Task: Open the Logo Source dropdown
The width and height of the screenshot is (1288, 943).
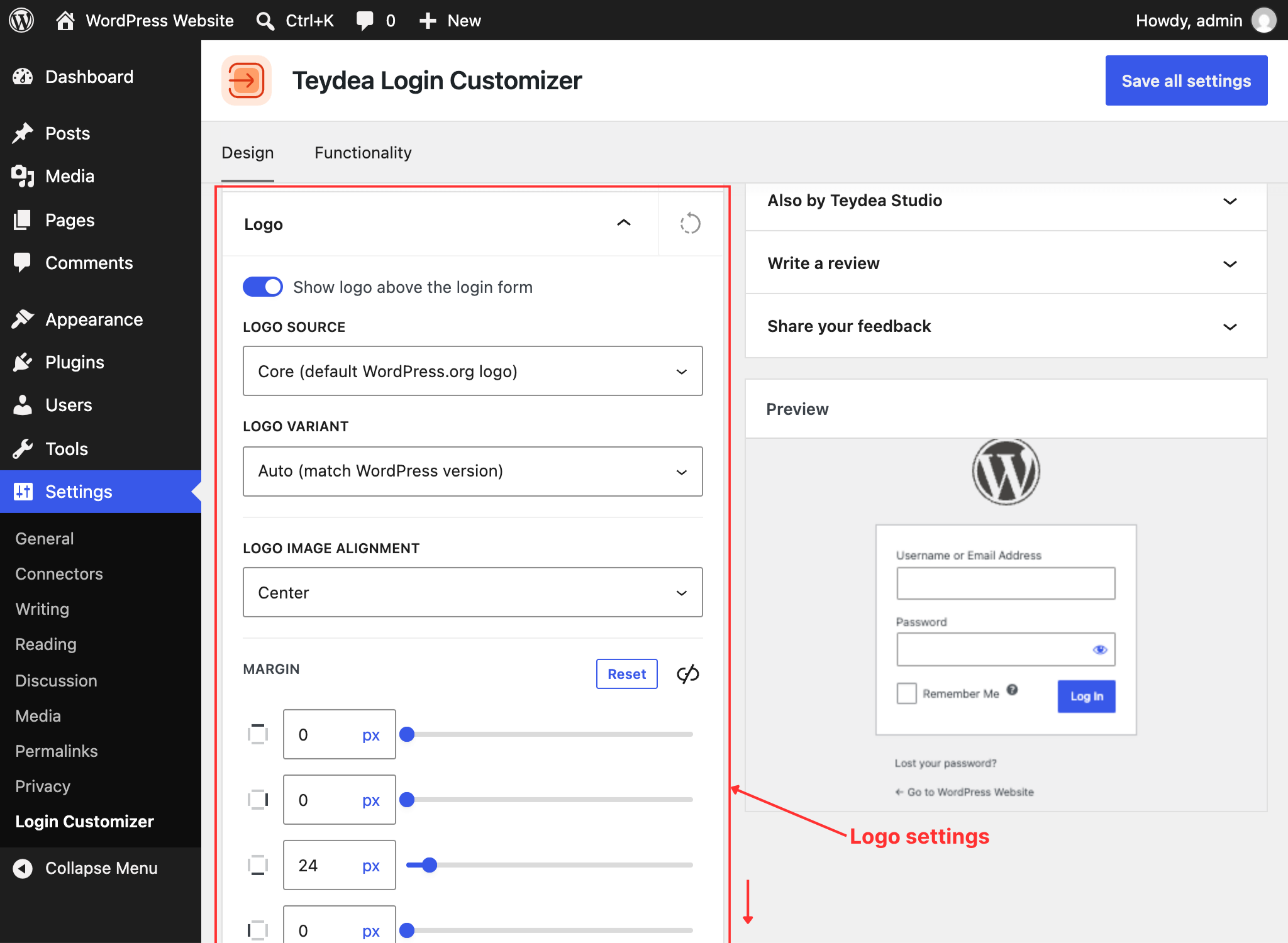Action: [x=473, y=371]
